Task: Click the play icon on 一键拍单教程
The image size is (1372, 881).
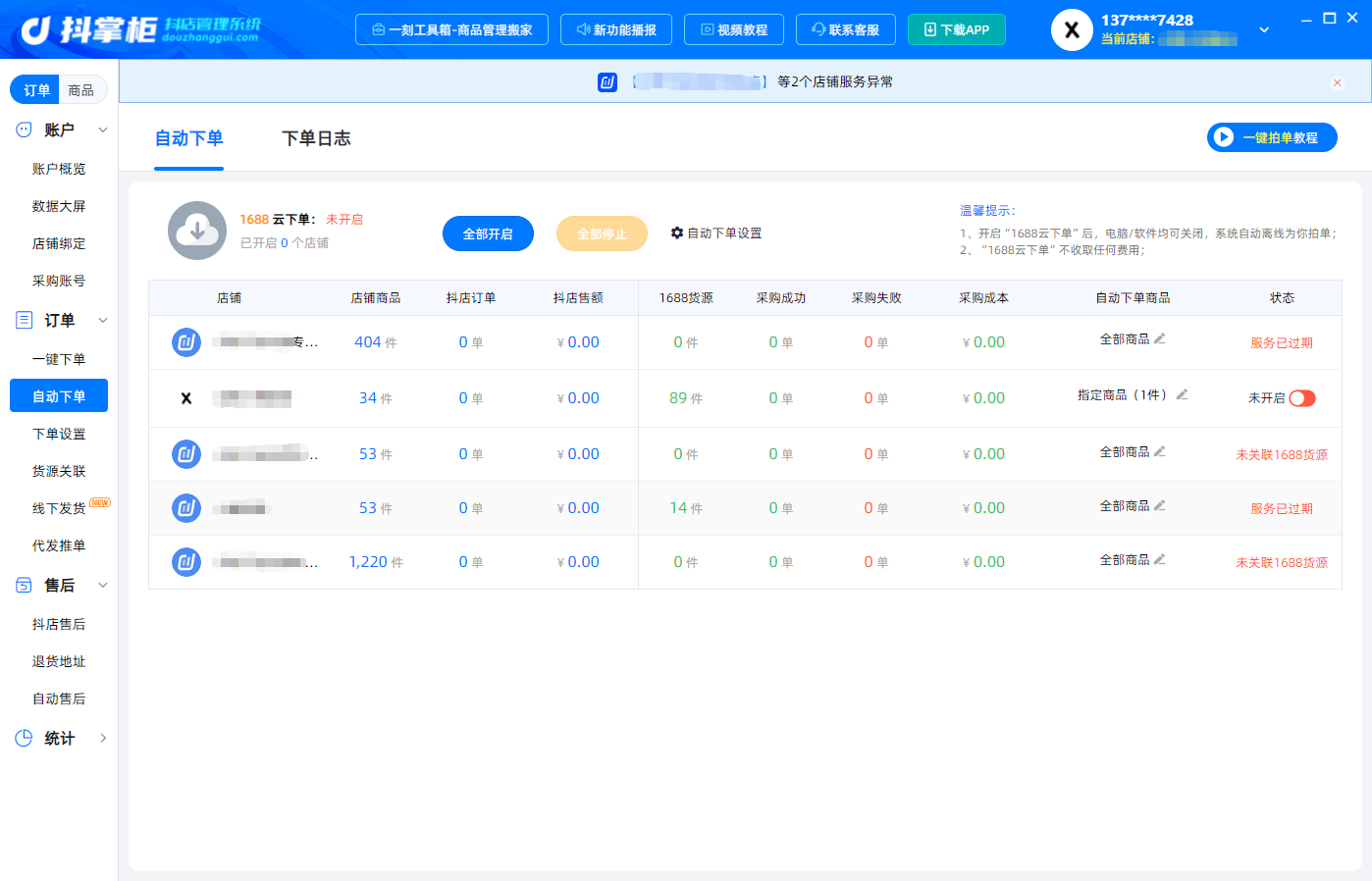Action: pos(1223,137)
